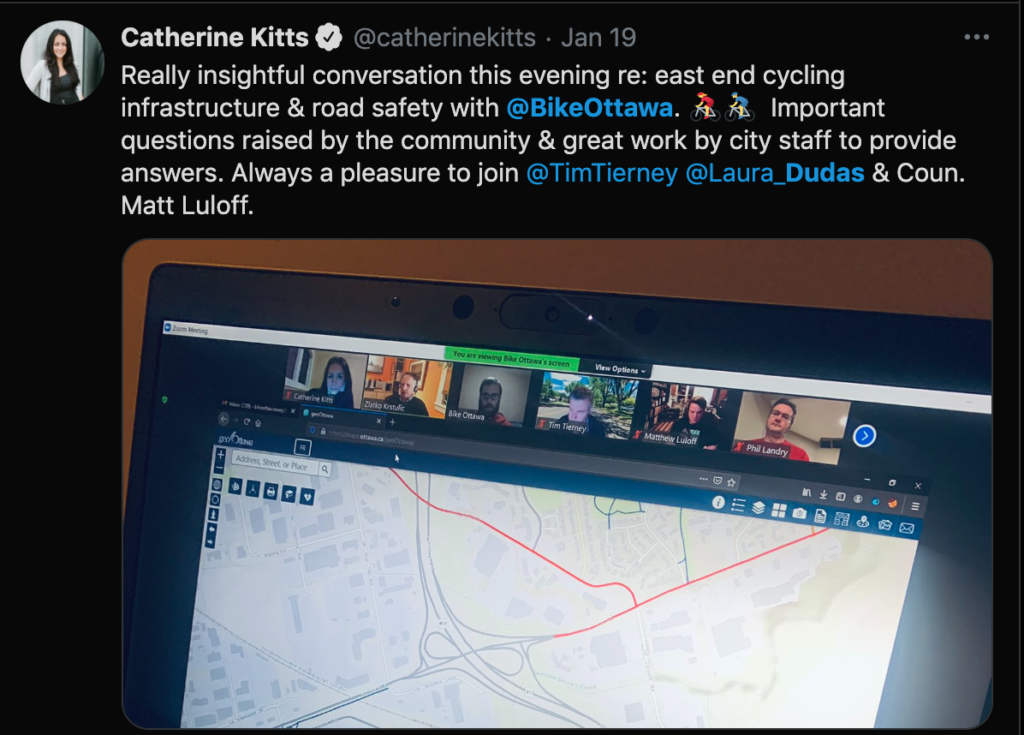Expand the View Options dropdown in Zoom

click(x=620, y=369)
